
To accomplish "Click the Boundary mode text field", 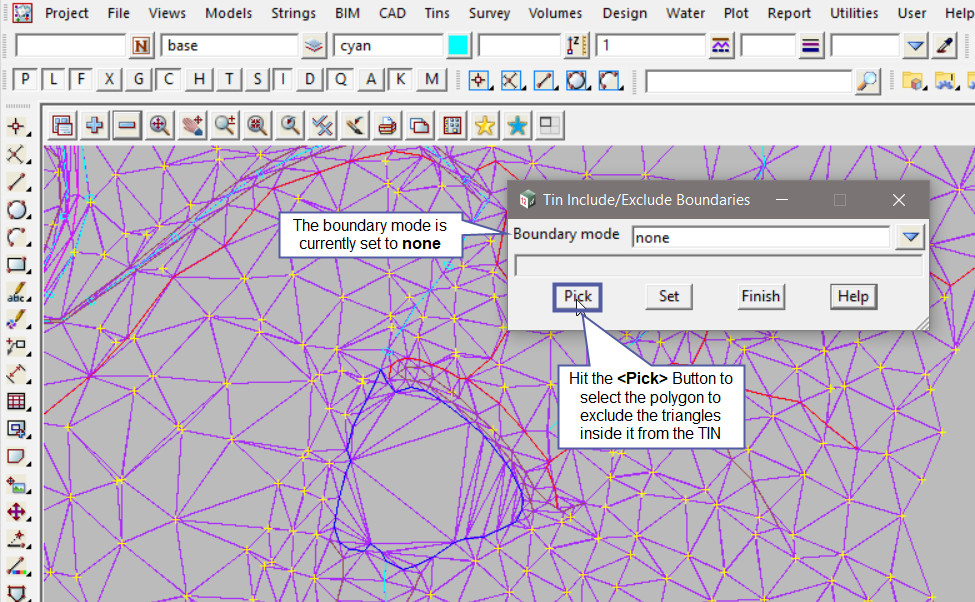I will click(x=761, y=237).
